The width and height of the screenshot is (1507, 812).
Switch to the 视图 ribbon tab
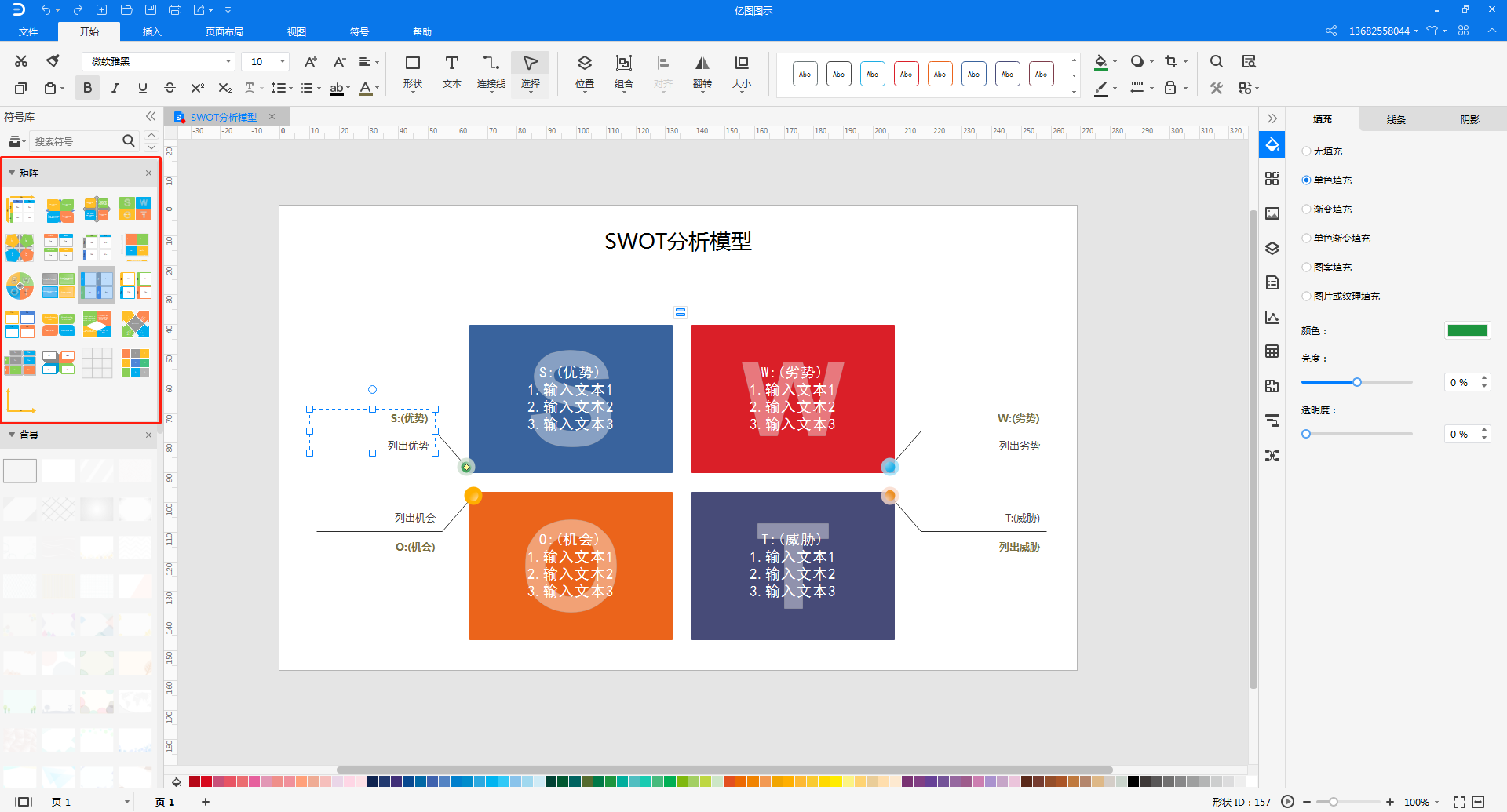(x=297, y=31)
